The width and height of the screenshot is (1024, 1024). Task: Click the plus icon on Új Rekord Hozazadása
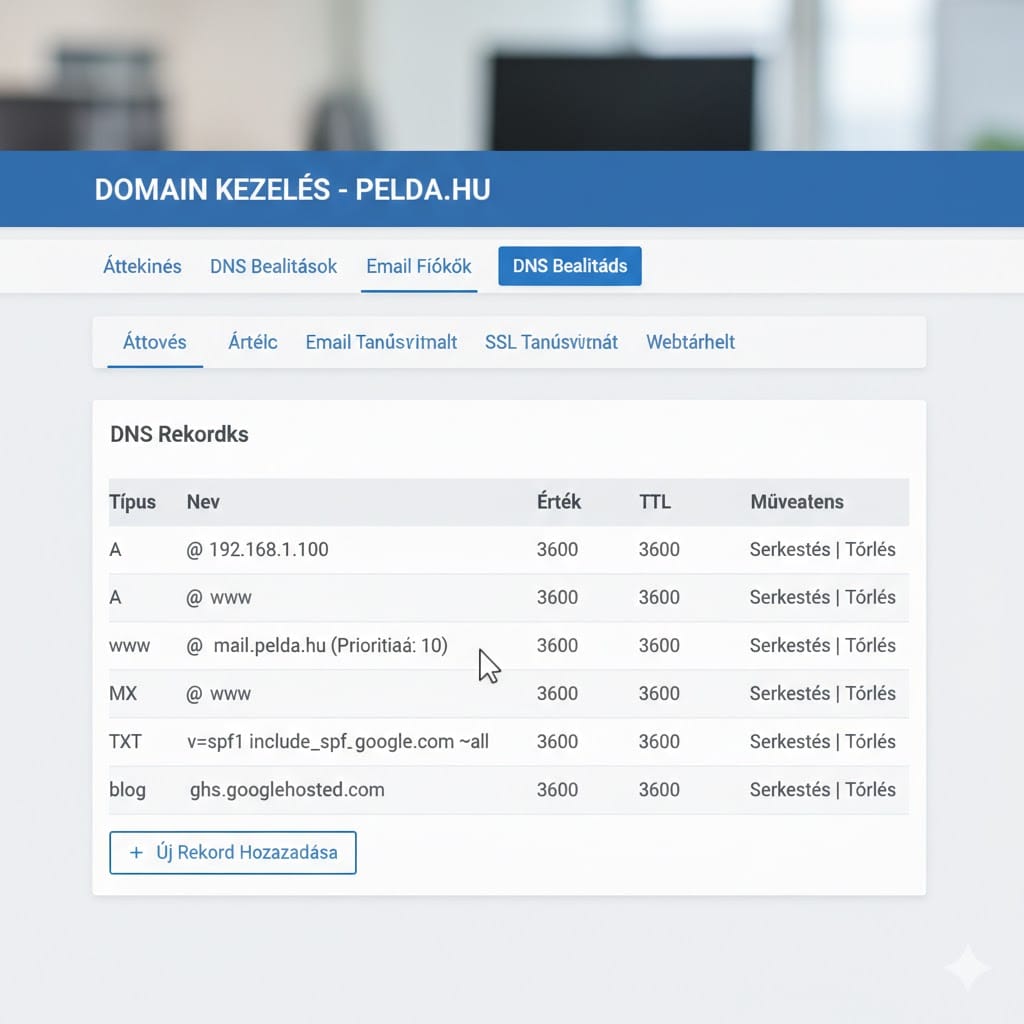(x=137, y=853)
